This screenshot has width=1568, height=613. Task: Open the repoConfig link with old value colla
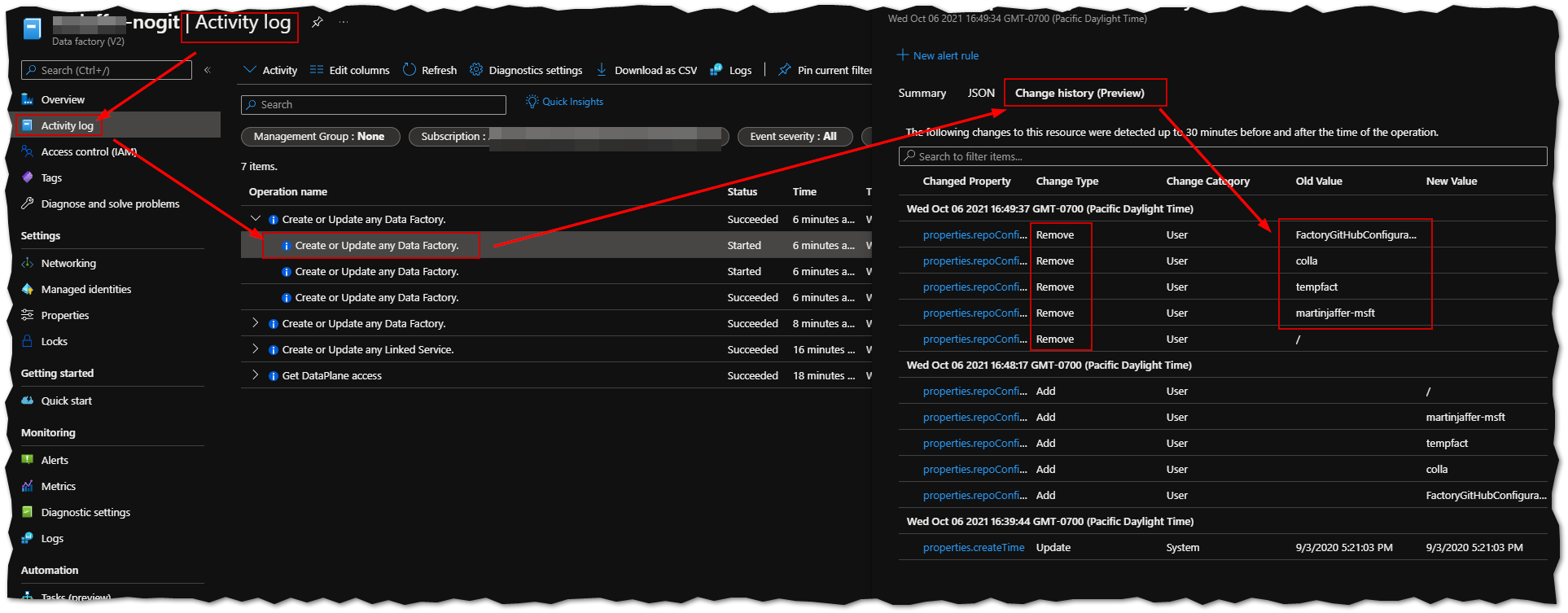[975, 261]
